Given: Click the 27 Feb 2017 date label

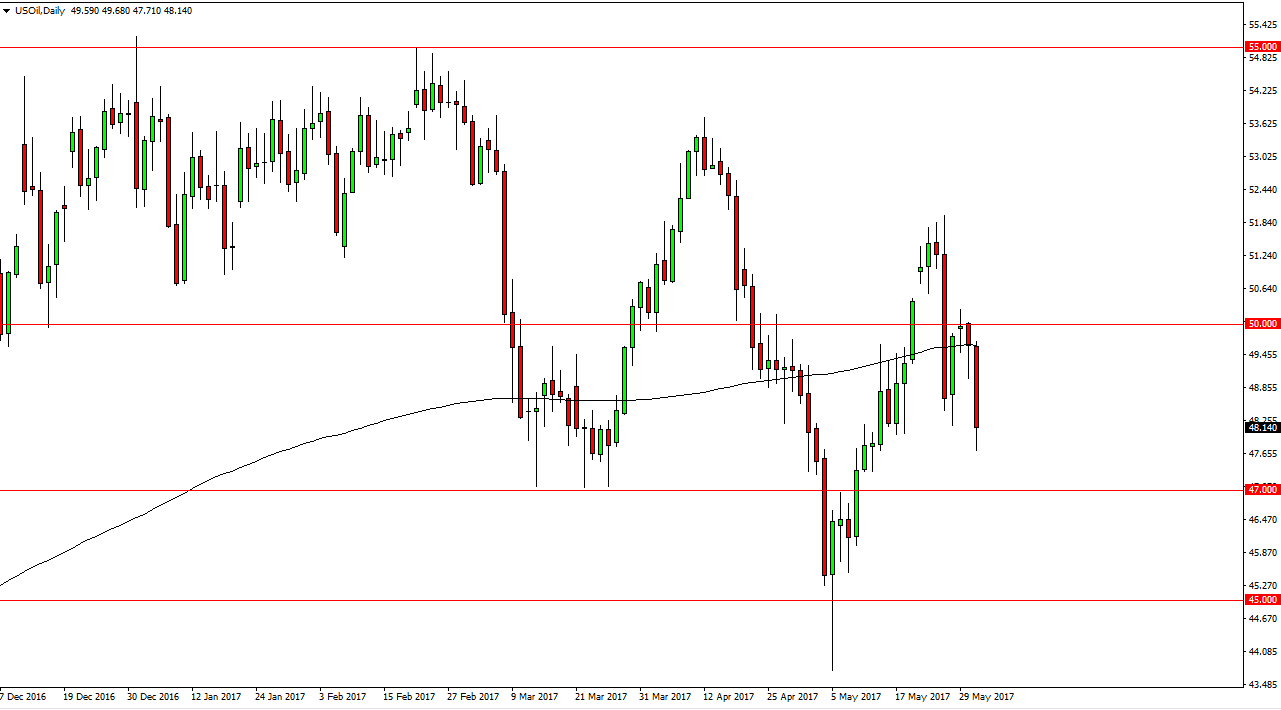Looking at the screenshot, I should [472, 697].
